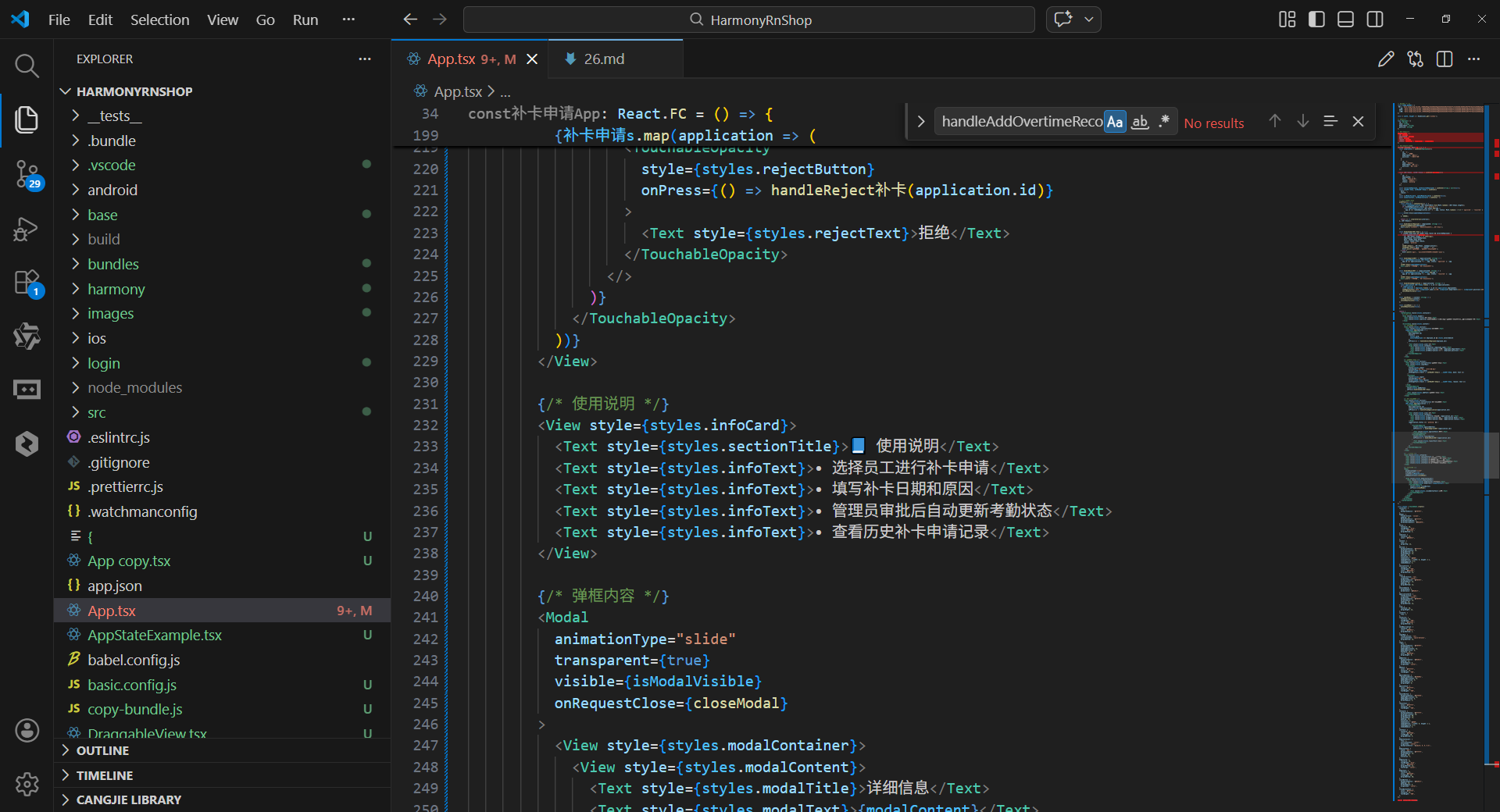Open Explorer views and more actions menu
The width and height of the screenshot is (1500, 812).
coord(365,59)
